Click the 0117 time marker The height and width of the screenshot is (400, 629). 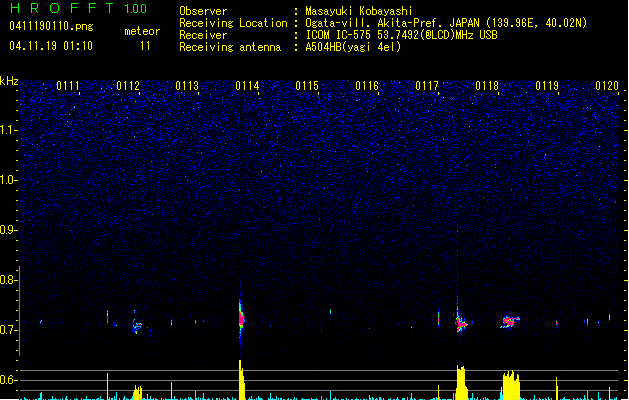(427, 86)
